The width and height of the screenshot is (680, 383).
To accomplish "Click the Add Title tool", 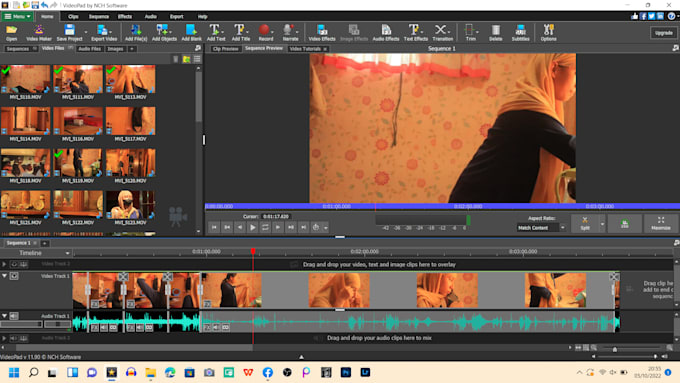I will (240, 33).
